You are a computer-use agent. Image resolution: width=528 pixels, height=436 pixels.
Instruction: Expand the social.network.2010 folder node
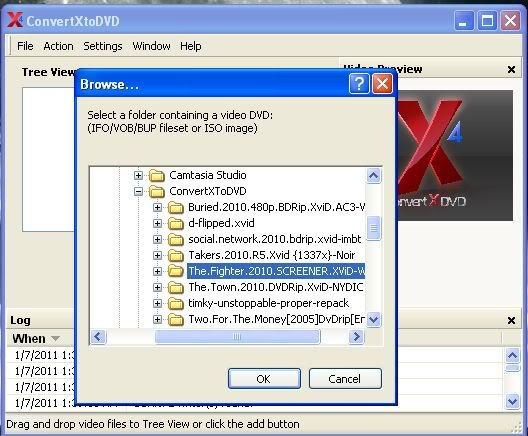tap(157, 239)
